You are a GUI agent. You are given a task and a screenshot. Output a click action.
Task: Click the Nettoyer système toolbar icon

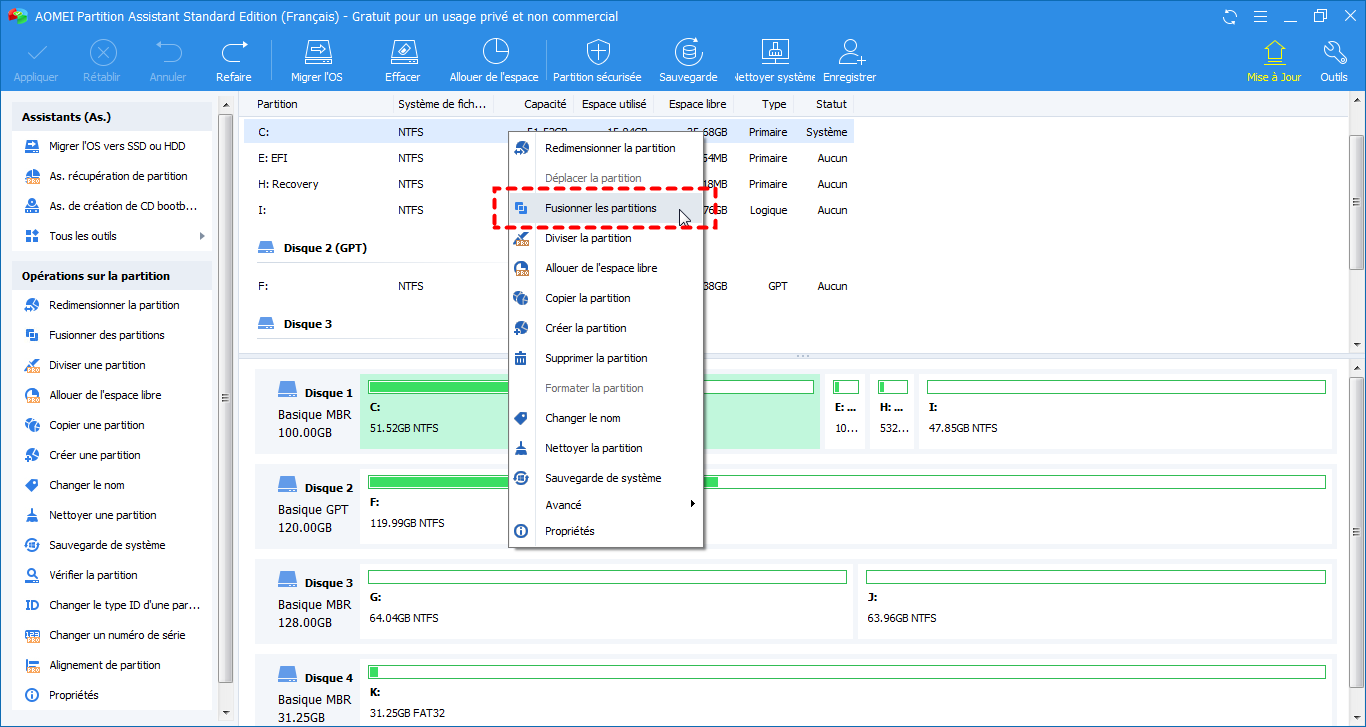tap(775, 62)
